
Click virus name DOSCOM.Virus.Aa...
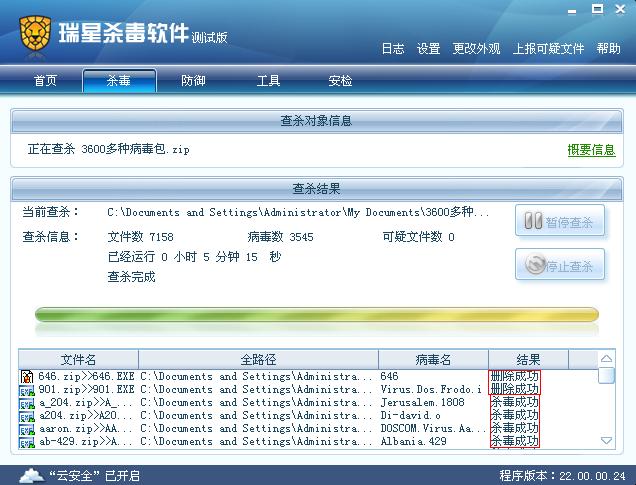(433, 429)
